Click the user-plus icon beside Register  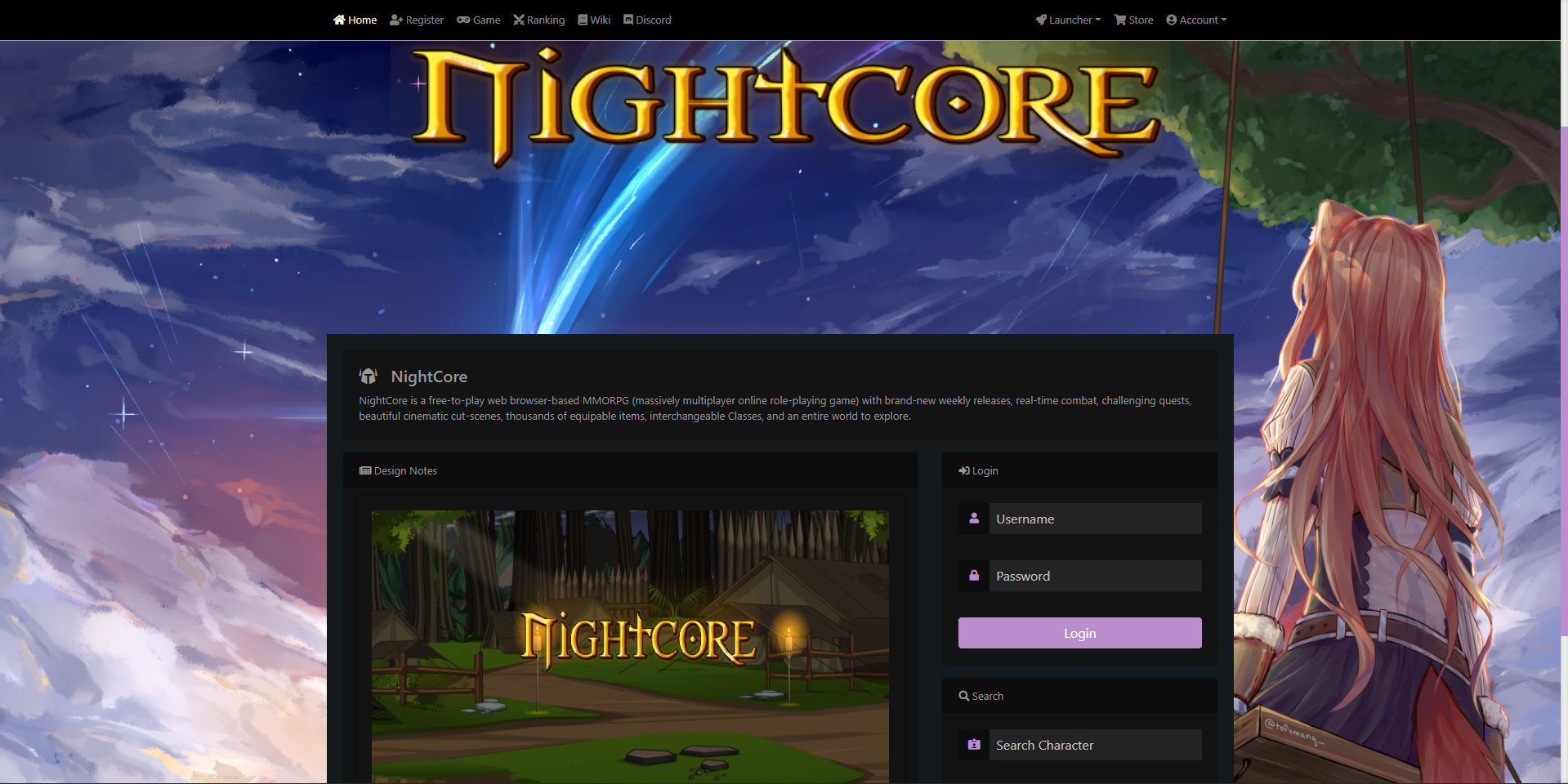(396, 20)
